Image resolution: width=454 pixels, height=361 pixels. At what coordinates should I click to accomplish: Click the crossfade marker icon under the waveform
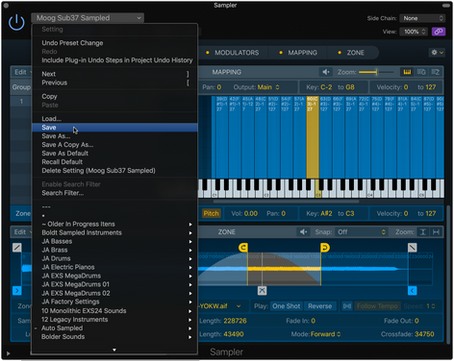click(x=262, y=291)
